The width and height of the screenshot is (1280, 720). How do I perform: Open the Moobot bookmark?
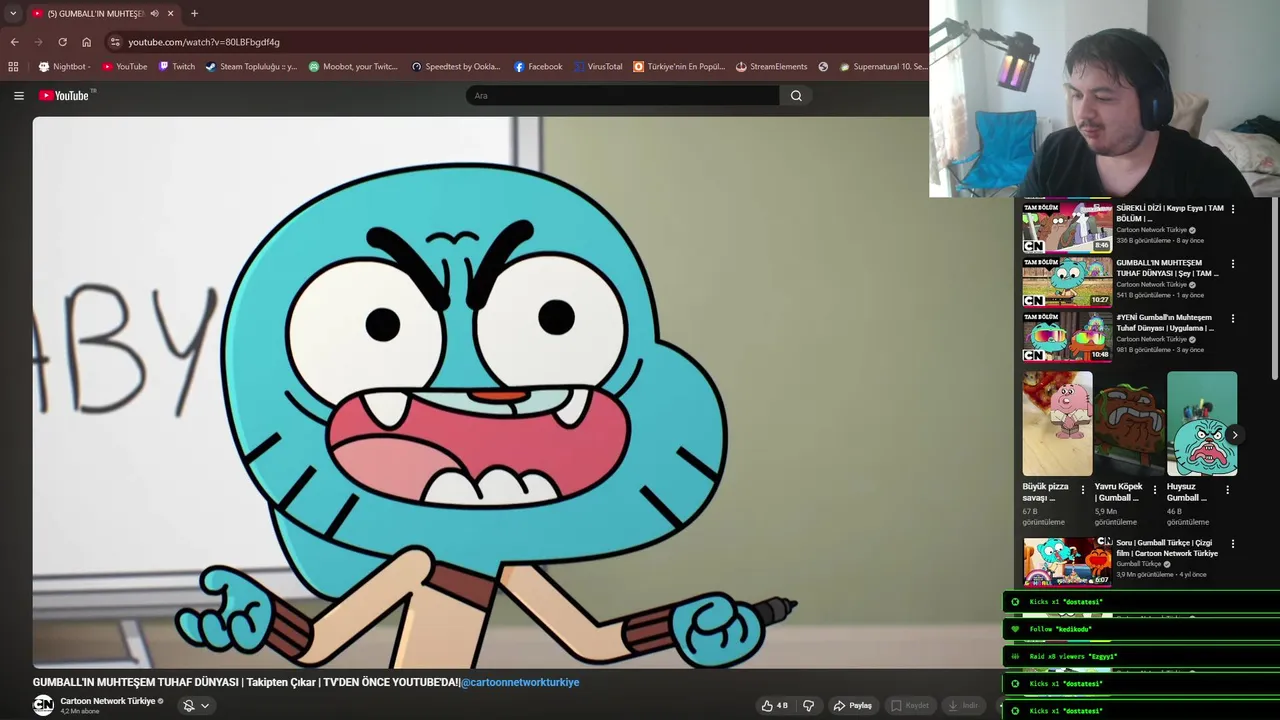pos(353,67)
